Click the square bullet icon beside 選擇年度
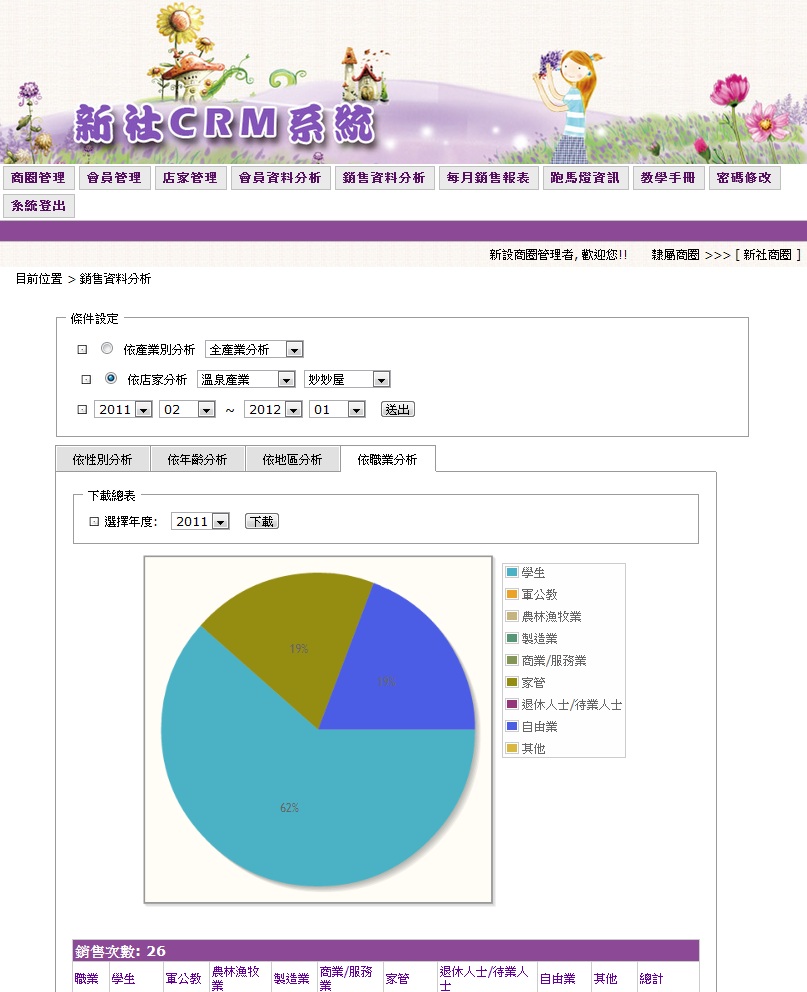The image size is (807, 992). (94, 522)
